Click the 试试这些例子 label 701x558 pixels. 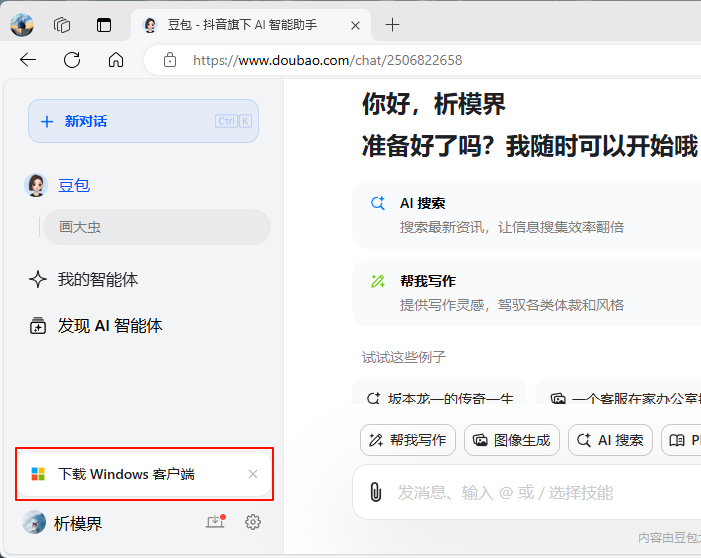coord(404,357)
